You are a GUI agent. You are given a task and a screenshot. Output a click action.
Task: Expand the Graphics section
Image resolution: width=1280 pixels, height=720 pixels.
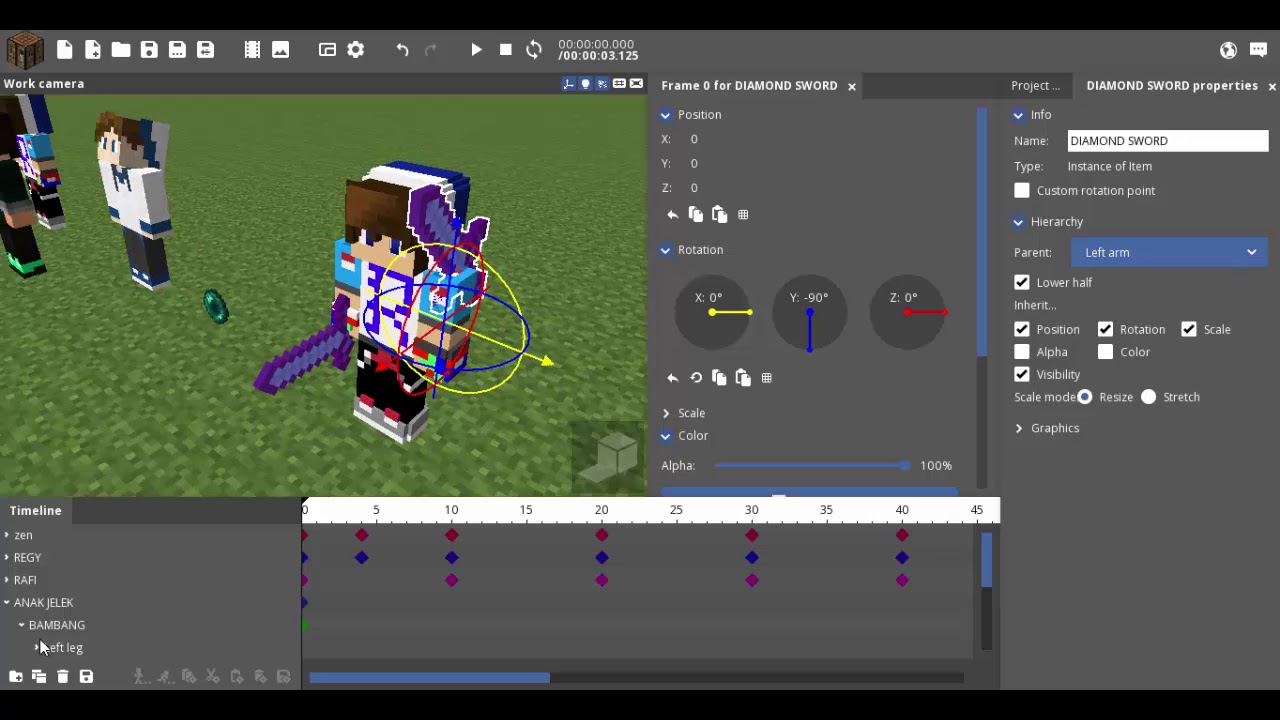click(1019, 428)
